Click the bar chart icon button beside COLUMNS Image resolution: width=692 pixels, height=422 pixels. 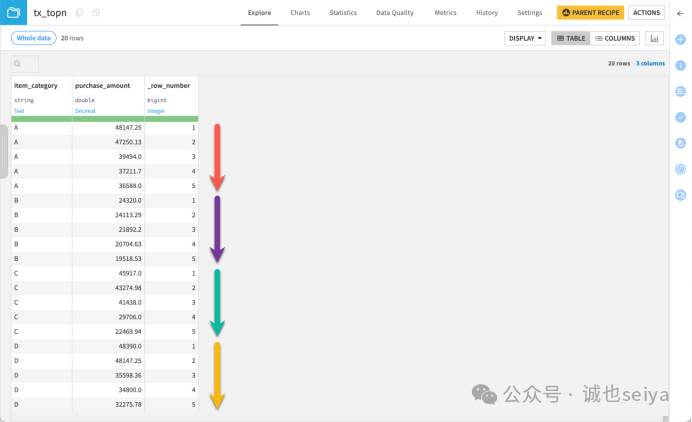(654, 38)
